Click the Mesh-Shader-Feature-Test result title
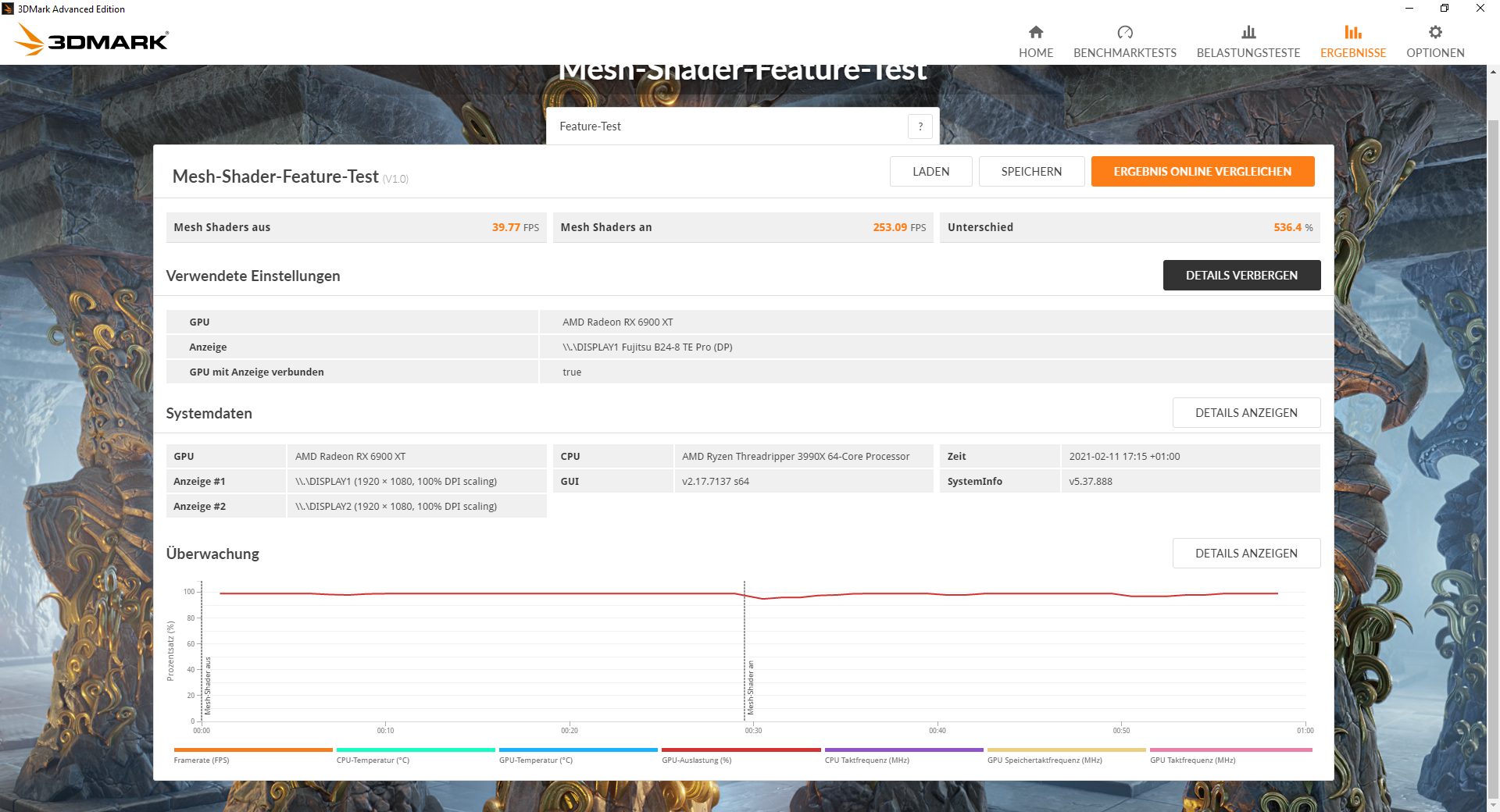 point(275,176)
